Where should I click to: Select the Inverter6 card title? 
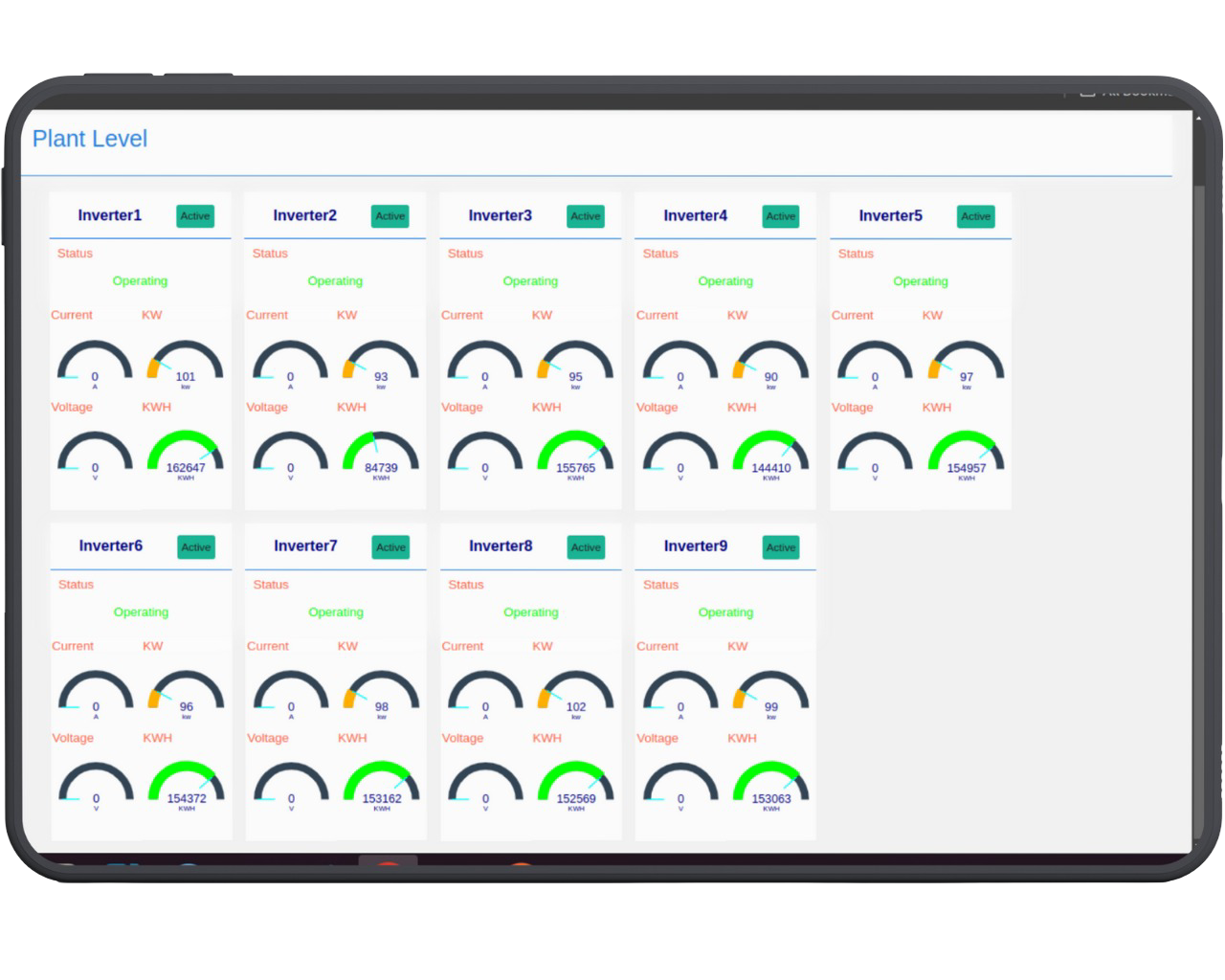pyautogui.click(x=111, y=546)
